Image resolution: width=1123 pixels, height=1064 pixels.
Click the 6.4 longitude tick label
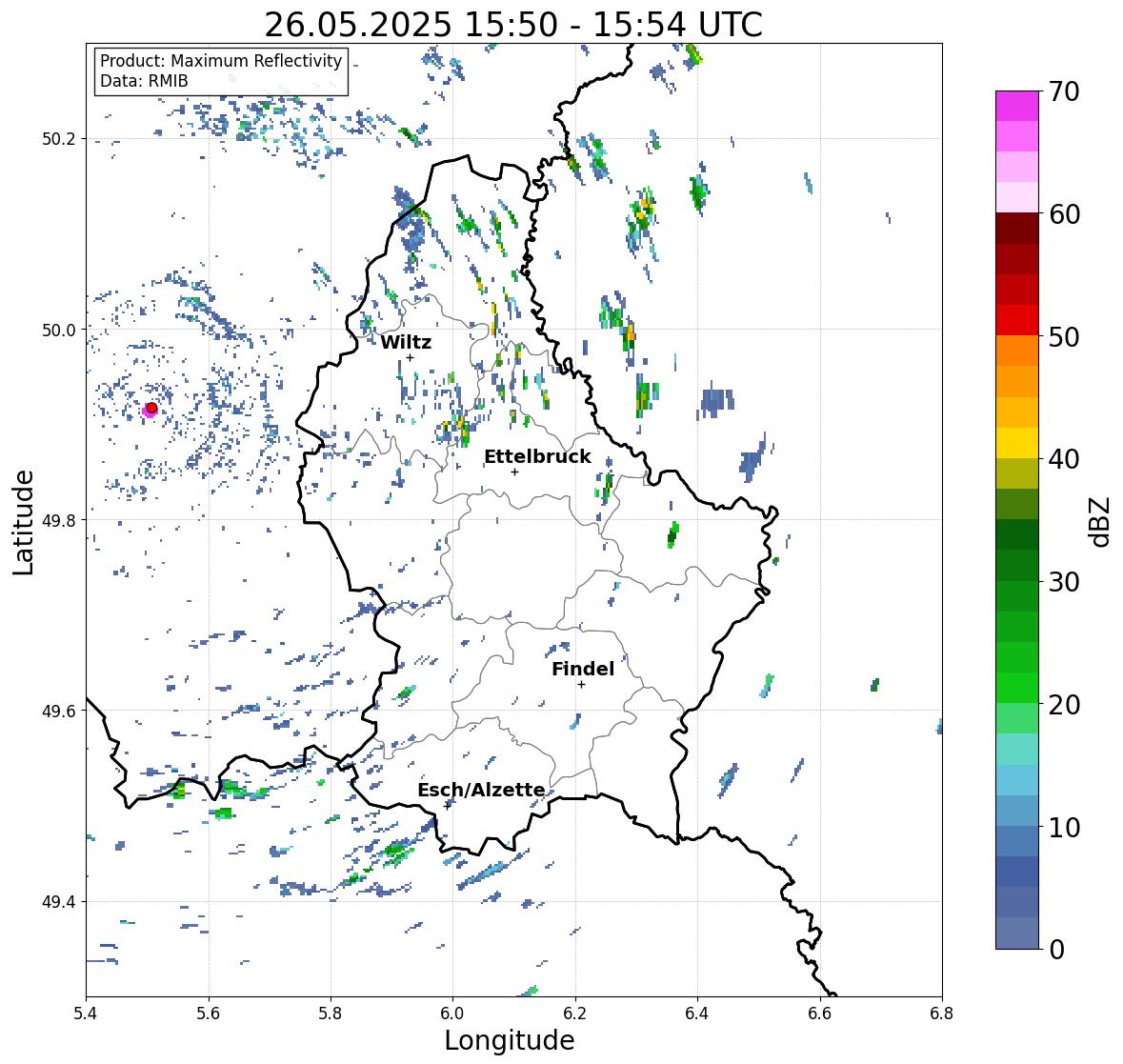click(697, 1014)
